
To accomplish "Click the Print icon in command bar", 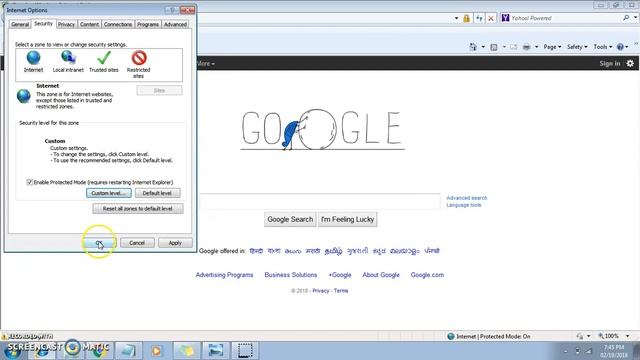I will pyautogui.click(x=527, y=47).
